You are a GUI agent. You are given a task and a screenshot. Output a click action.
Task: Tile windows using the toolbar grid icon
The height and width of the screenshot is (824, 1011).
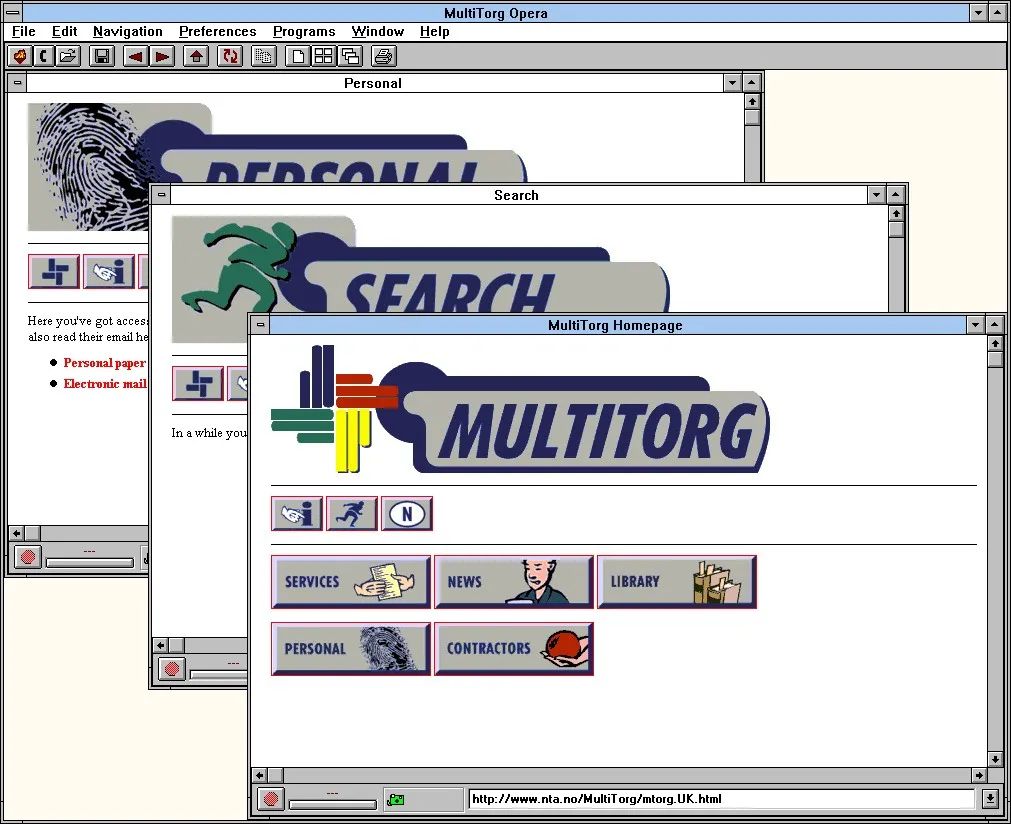point(324,56)
